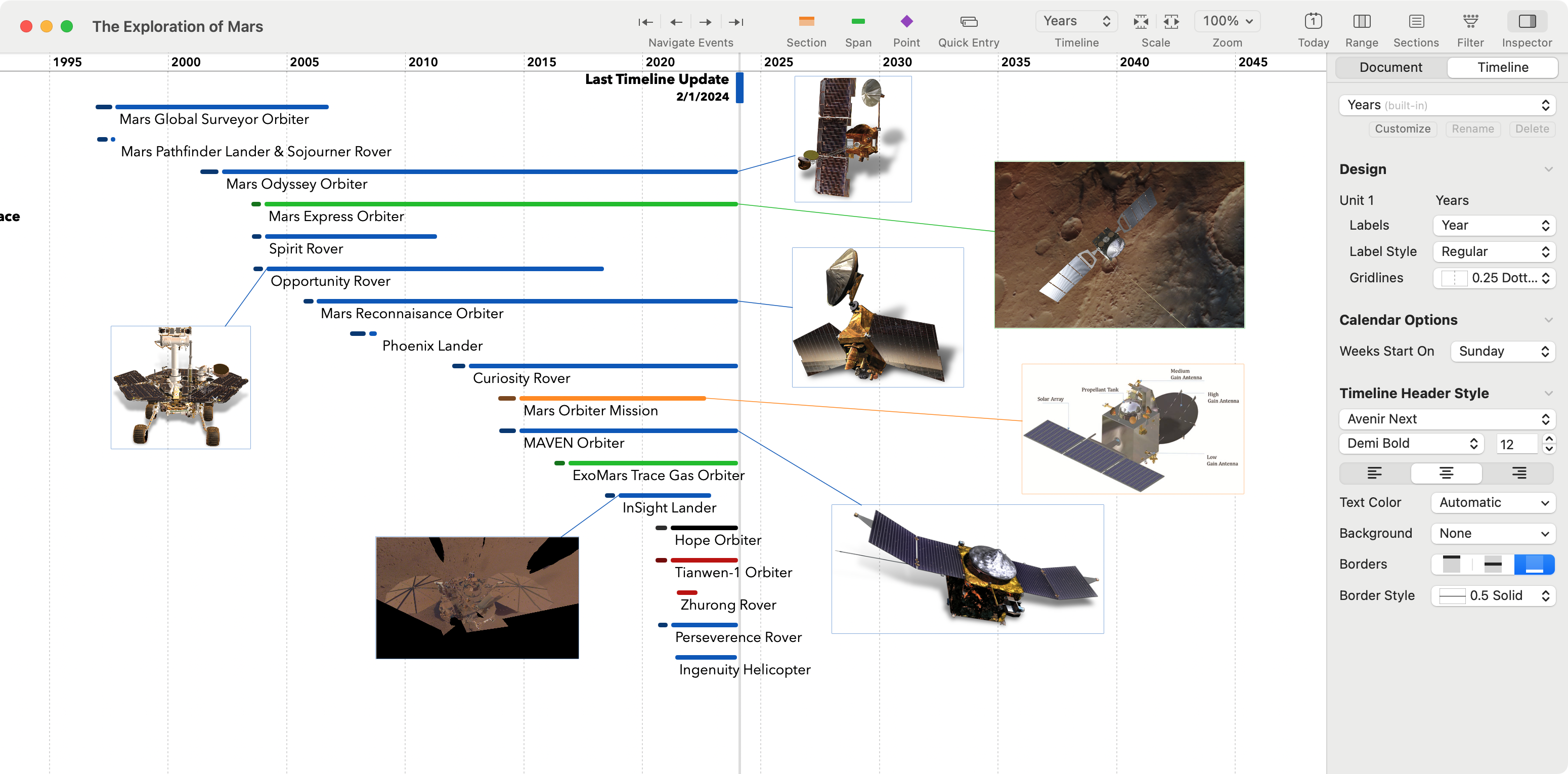Viewport: 1568px width, 774px height.
Task: Open the Quick Entry tool
Action: point(969,22)
